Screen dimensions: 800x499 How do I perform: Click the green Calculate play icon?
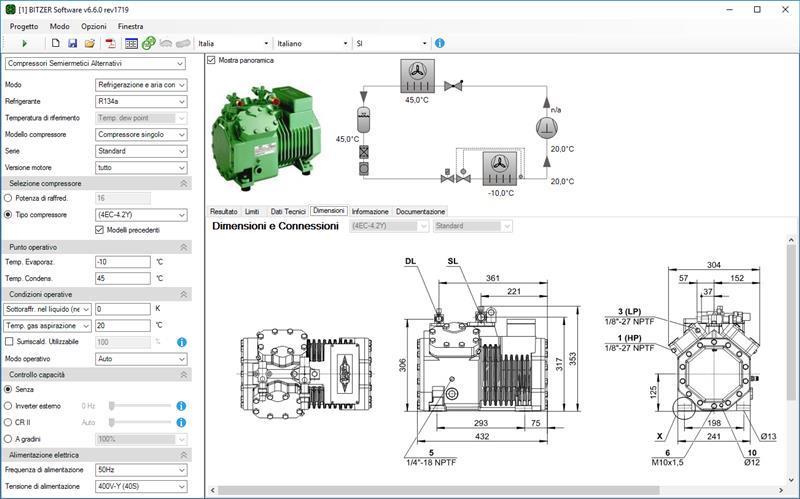[x=24, y=44]
